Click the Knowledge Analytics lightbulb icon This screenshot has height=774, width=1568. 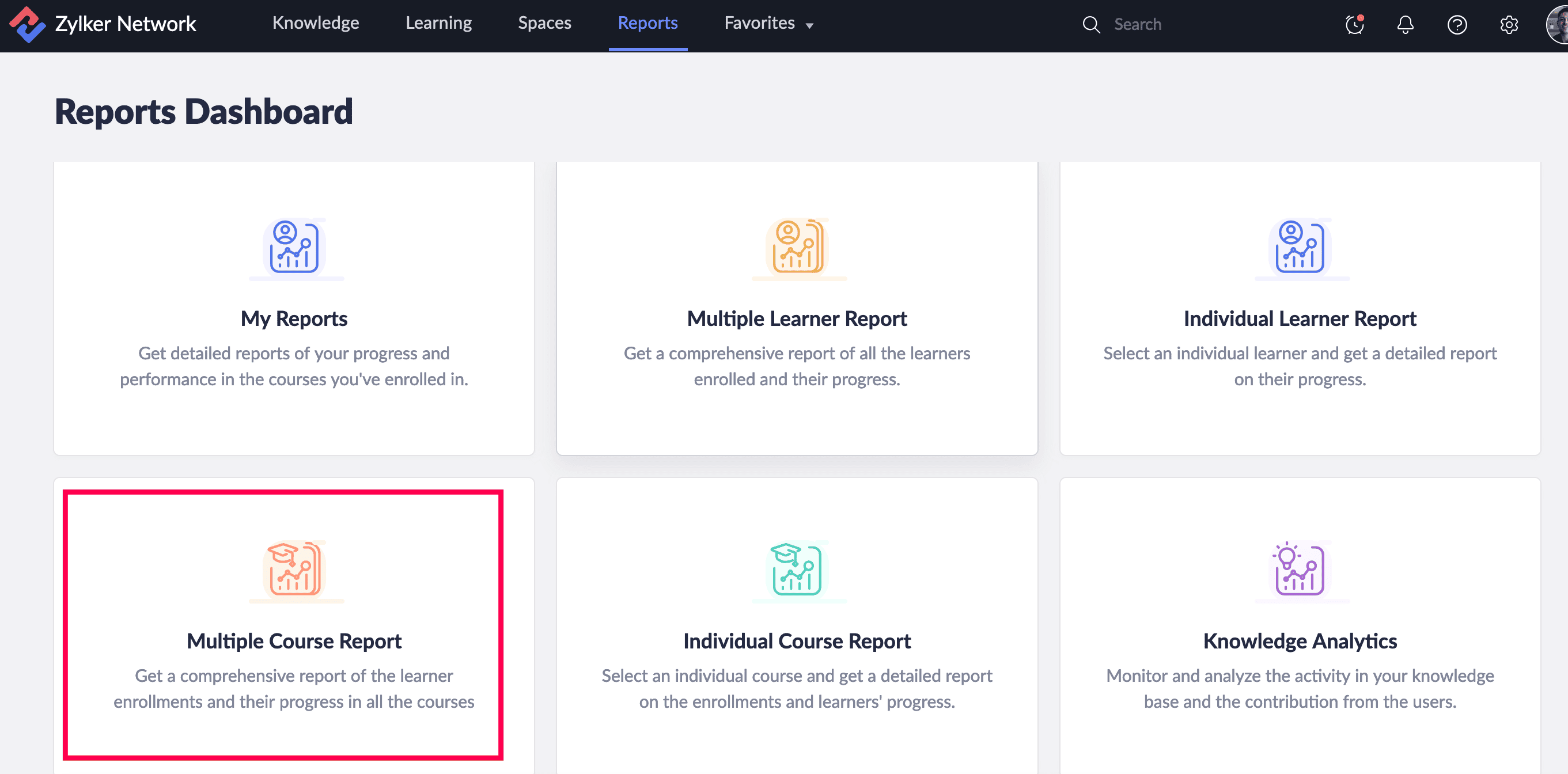tap(1300, 569)
